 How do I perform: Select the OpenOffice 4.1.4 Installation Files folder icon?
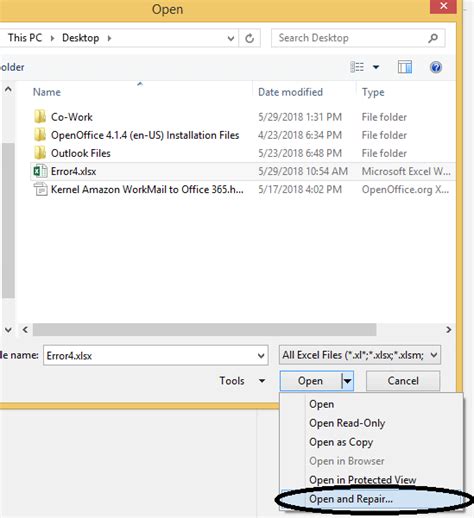40,135
